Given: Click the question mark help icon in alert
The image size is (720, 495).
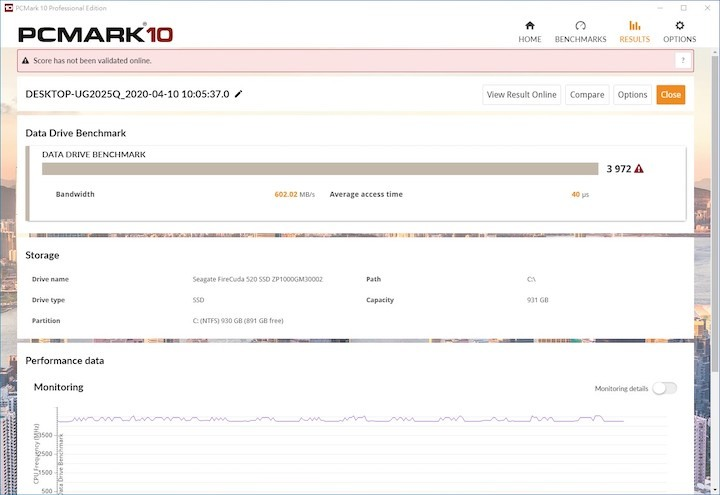Looking at the screenshot, I should tap(683, 61).
